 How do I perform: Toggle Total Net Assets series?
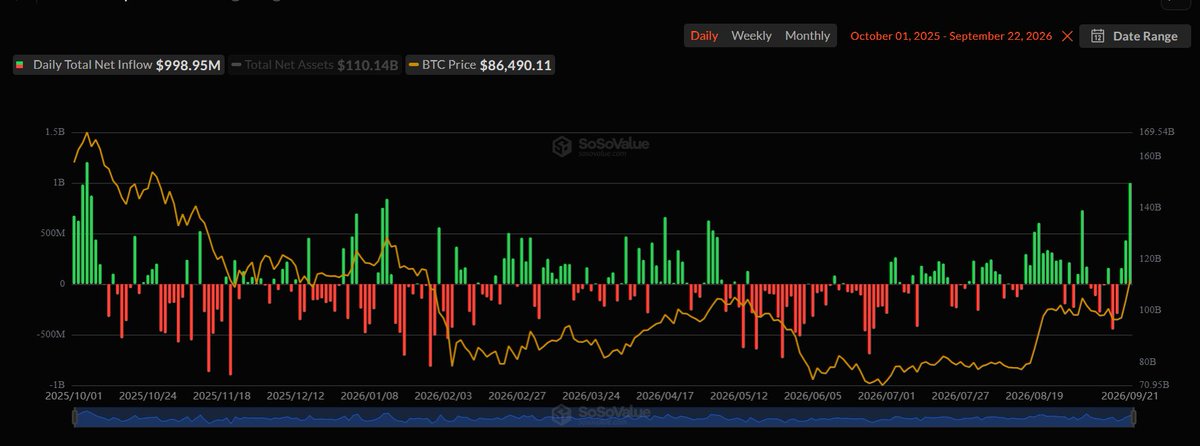point(315,65)
